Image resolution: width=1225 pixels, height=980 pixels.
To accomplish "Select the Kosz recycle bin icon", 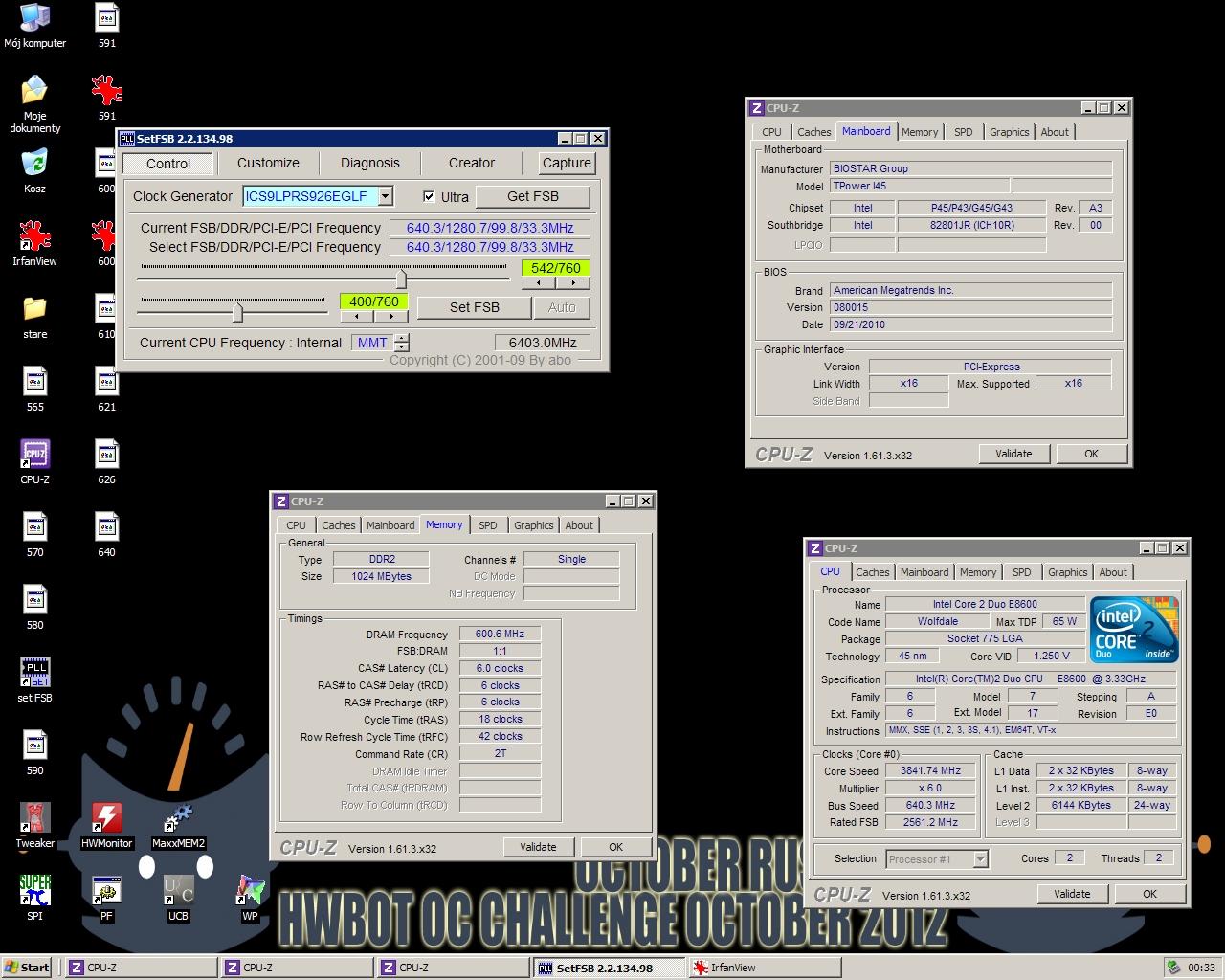I will tap(34, 171).
